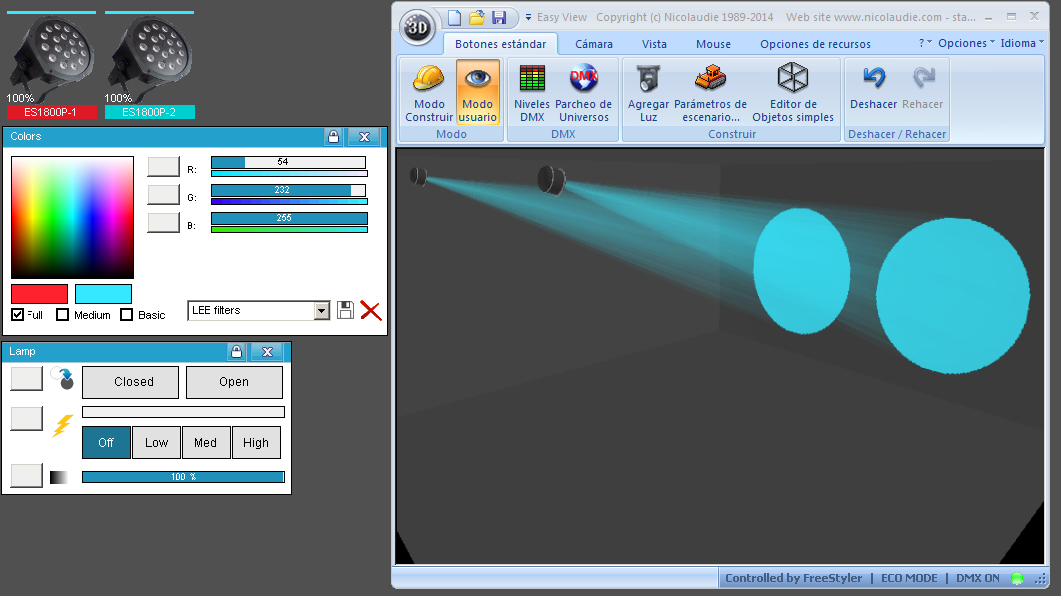Click the Closed shutter button

coord(131,382)
